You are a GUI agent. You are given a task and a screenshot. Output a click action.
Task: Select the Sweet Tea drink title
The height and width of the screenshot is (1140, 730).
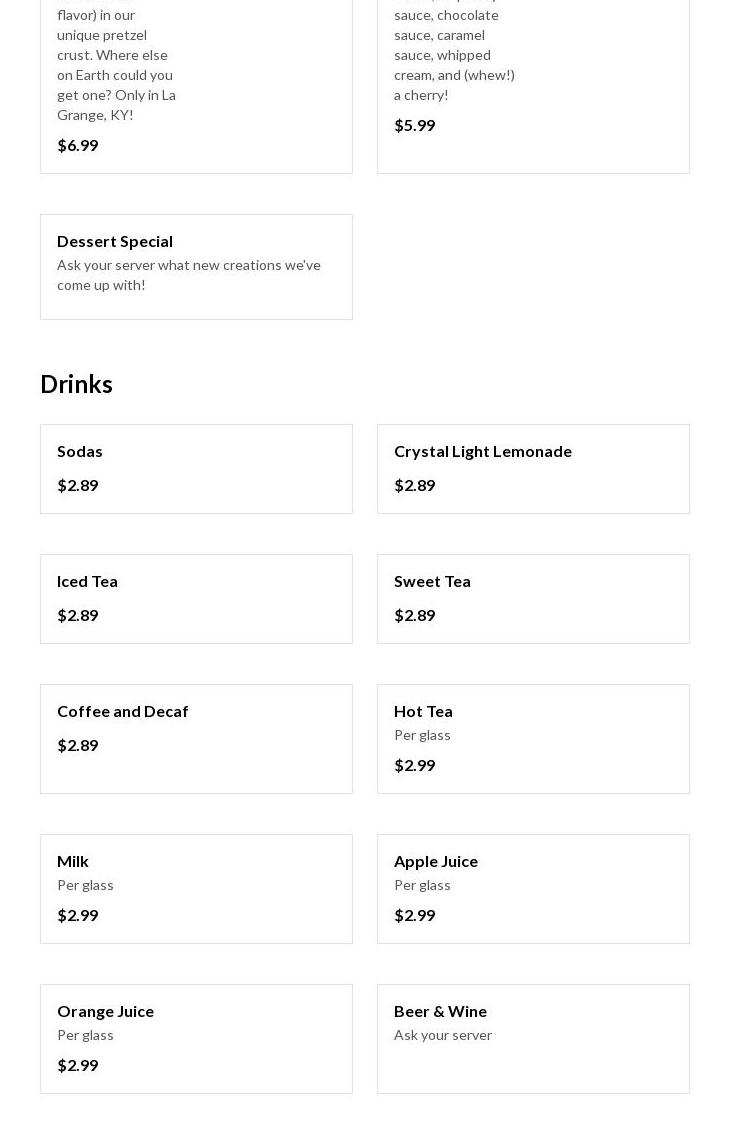point(432,581)
